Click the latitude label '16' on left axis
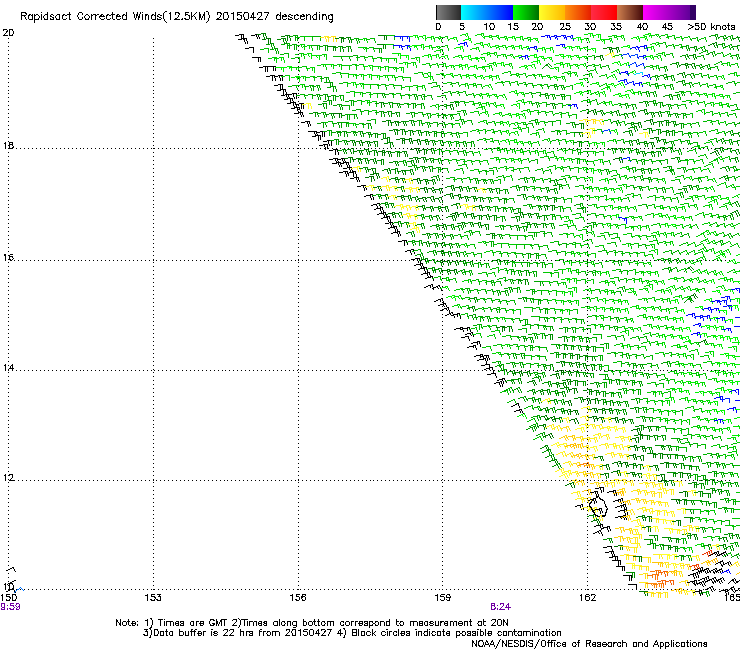 click(8, 257)
